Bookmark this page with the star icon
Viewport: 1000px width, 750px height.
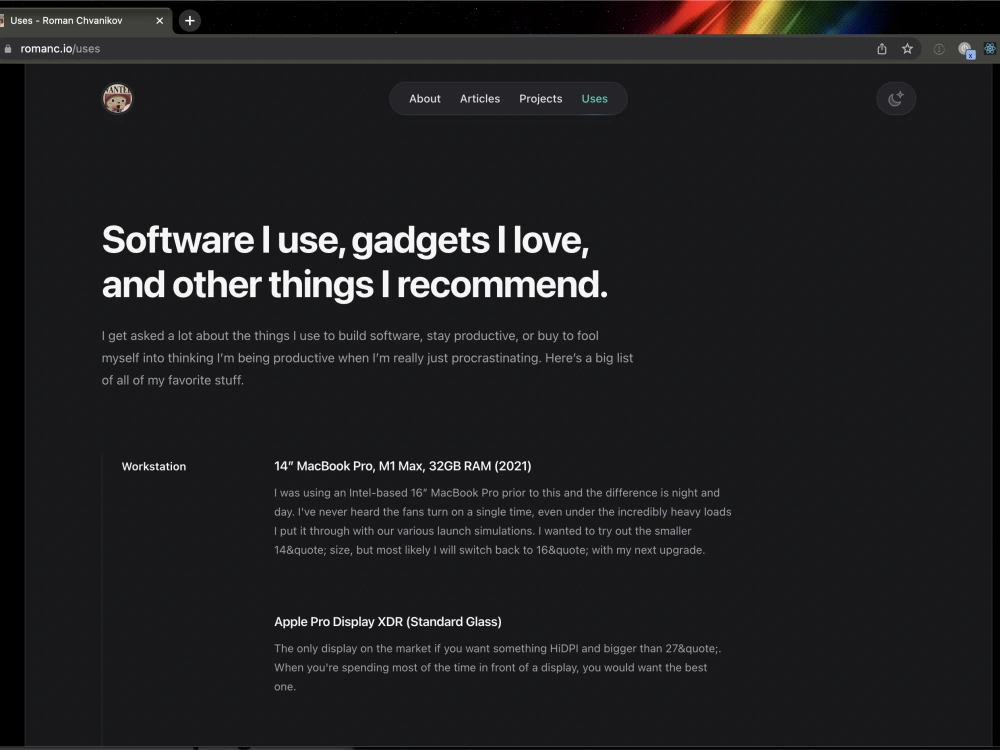907,48
